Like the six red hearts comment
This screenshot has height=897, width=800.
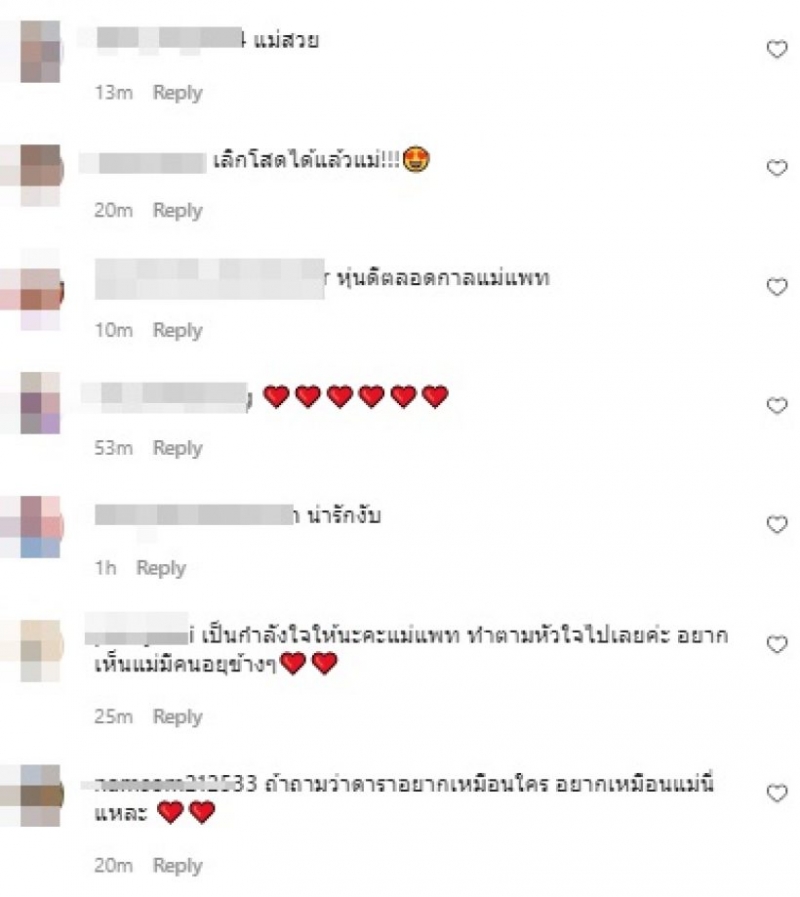tap(777, 406)
